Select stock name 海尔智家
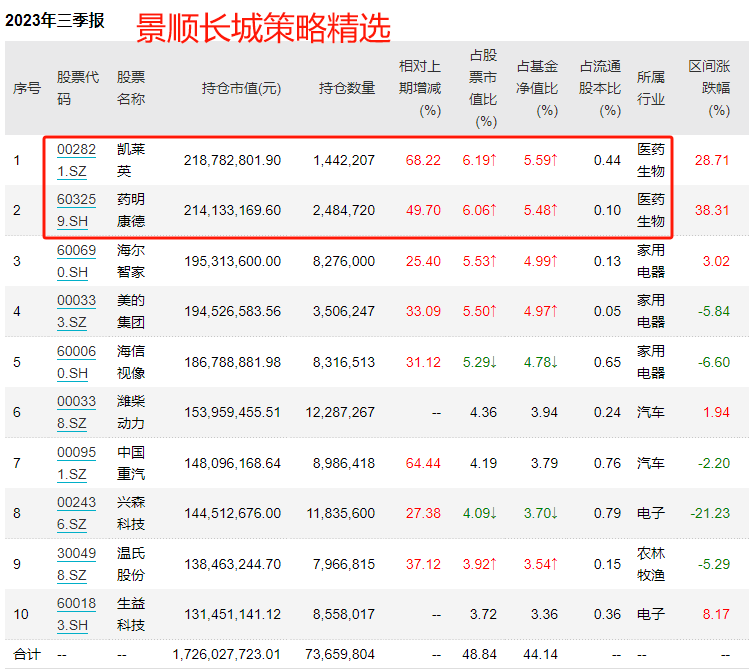The image size is (749, 672). pyautogui.click(x=131, y=261)
